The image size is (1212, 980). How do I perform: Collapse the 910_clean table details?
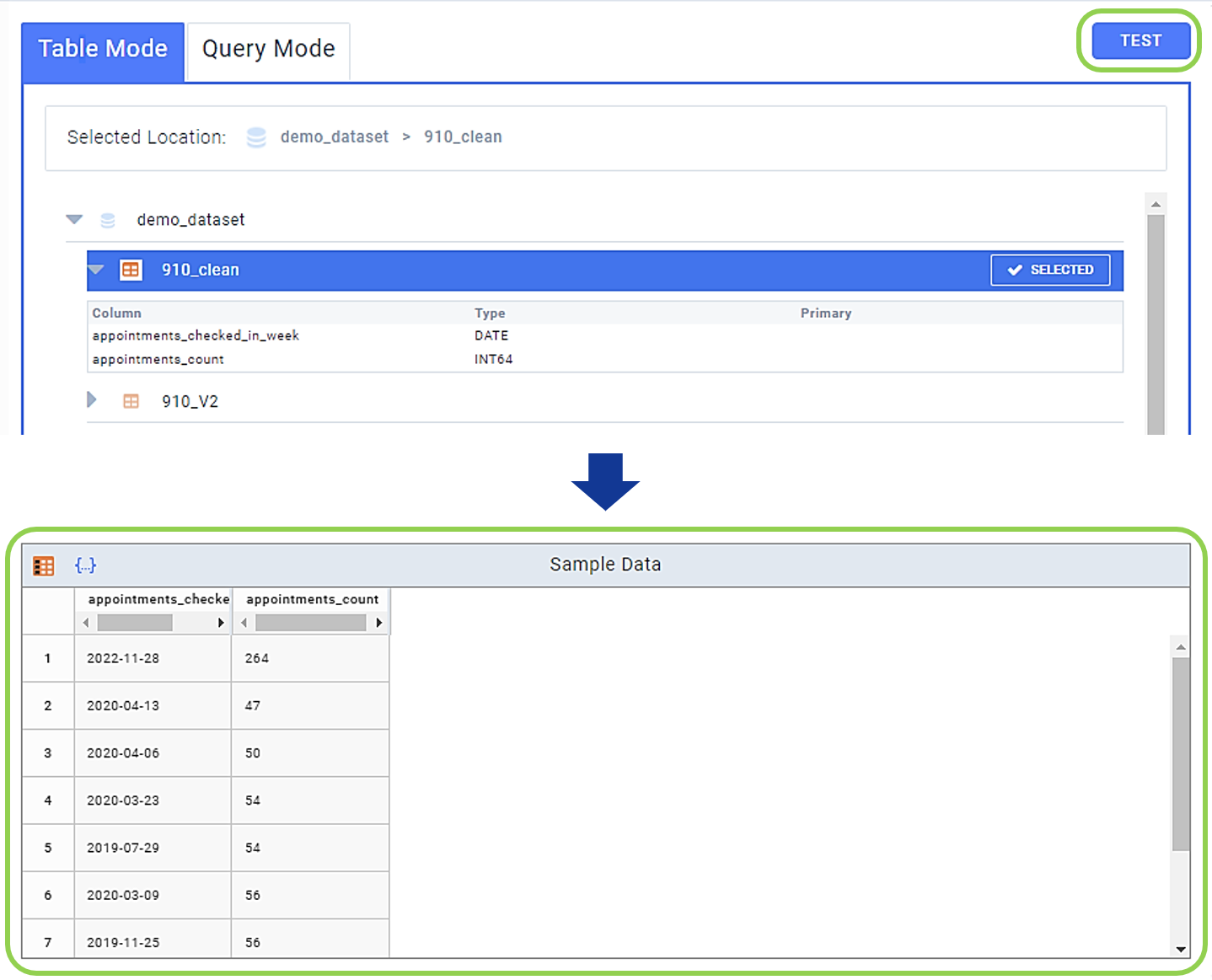point(95,270)
